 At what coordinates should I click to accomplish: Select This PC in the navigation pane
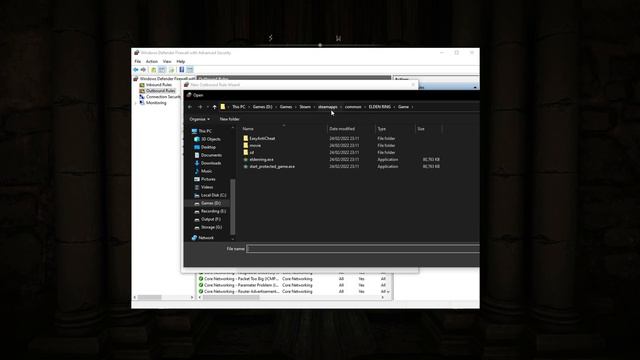[x=205, y=131]
